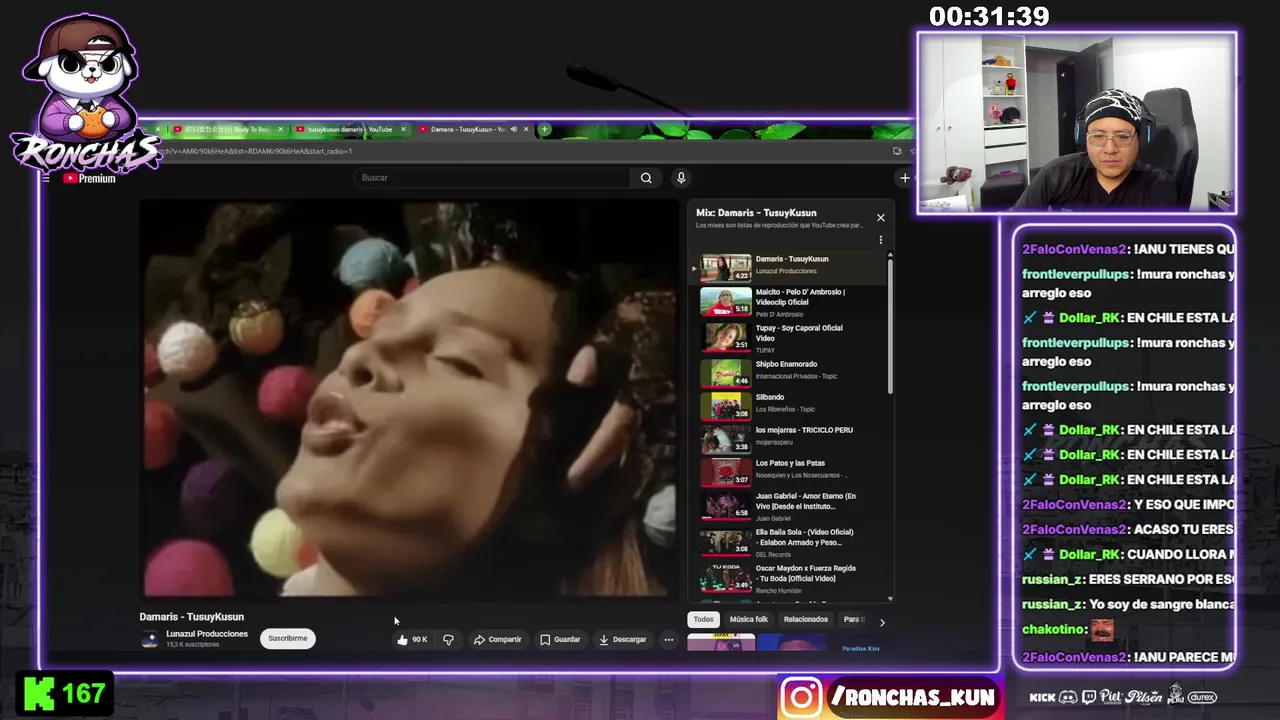The image size is (1280, 720).
Task: Click the Guardar save button
Action: point(560,639)
